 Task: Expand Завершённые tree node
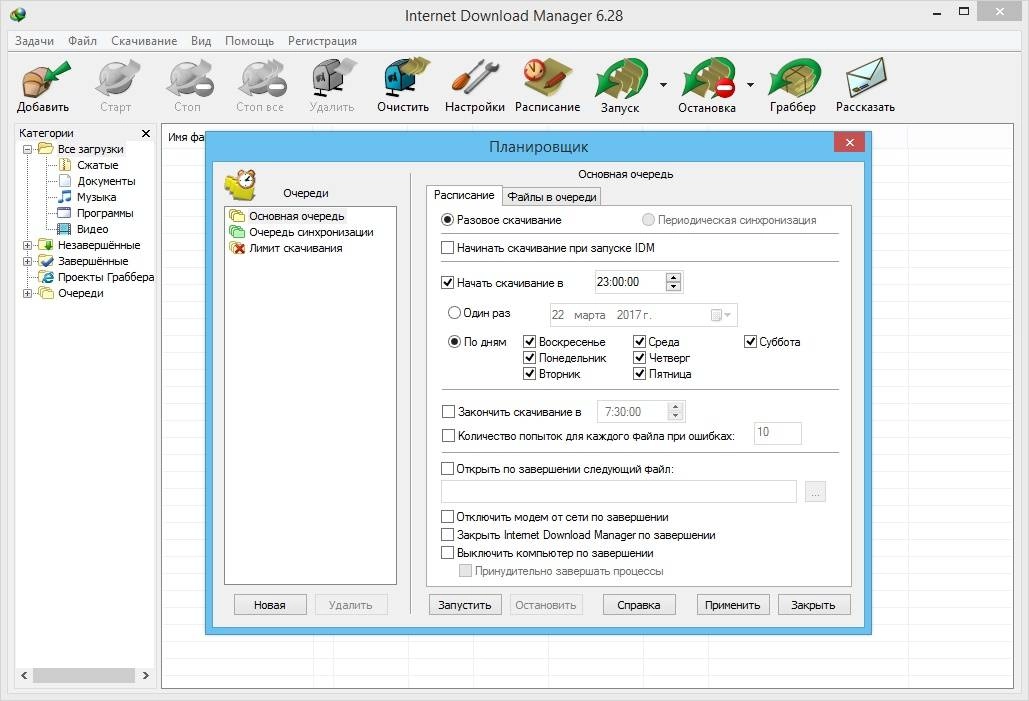pos(28,261)
